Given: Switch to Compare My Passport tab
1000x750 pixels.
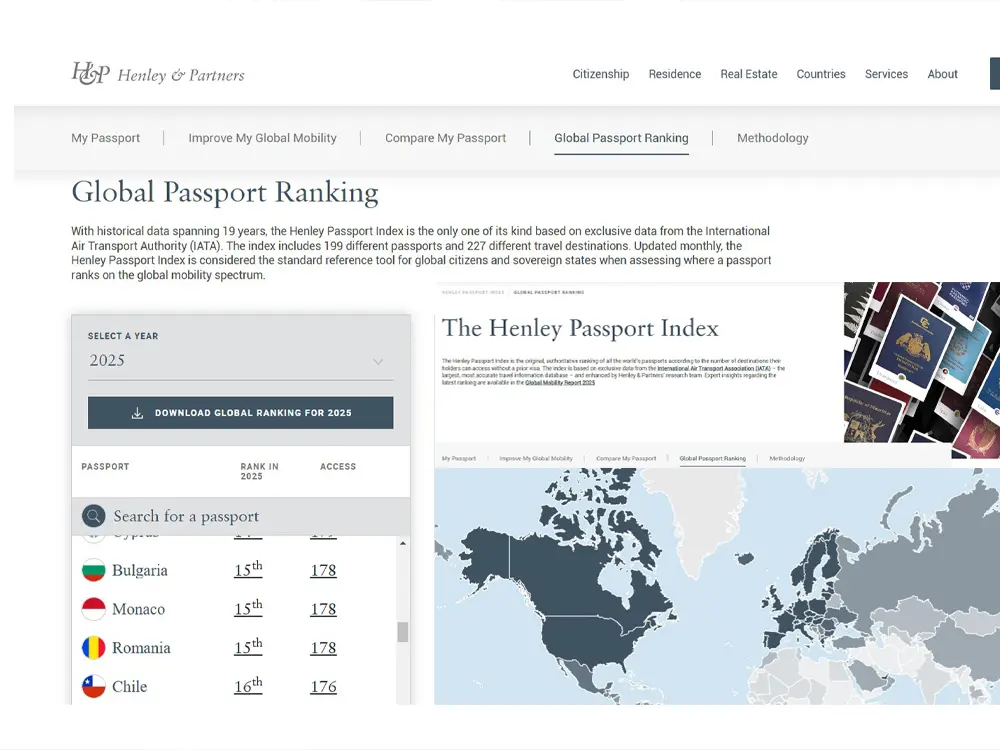Looking at the screenshot, I should tap(445, 138).
